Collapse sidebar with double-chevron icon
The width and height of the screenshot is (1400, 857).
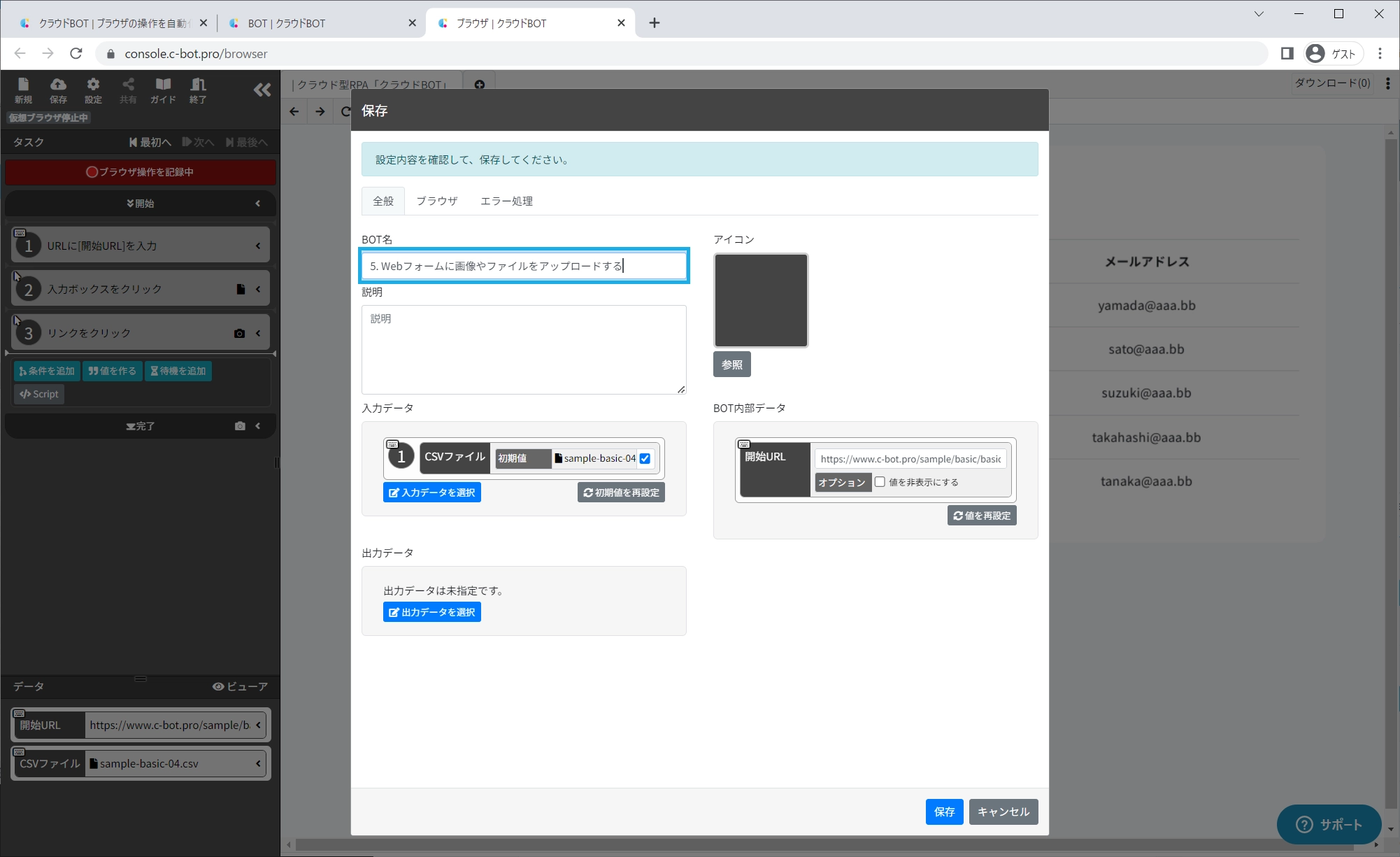coord(262,90)
